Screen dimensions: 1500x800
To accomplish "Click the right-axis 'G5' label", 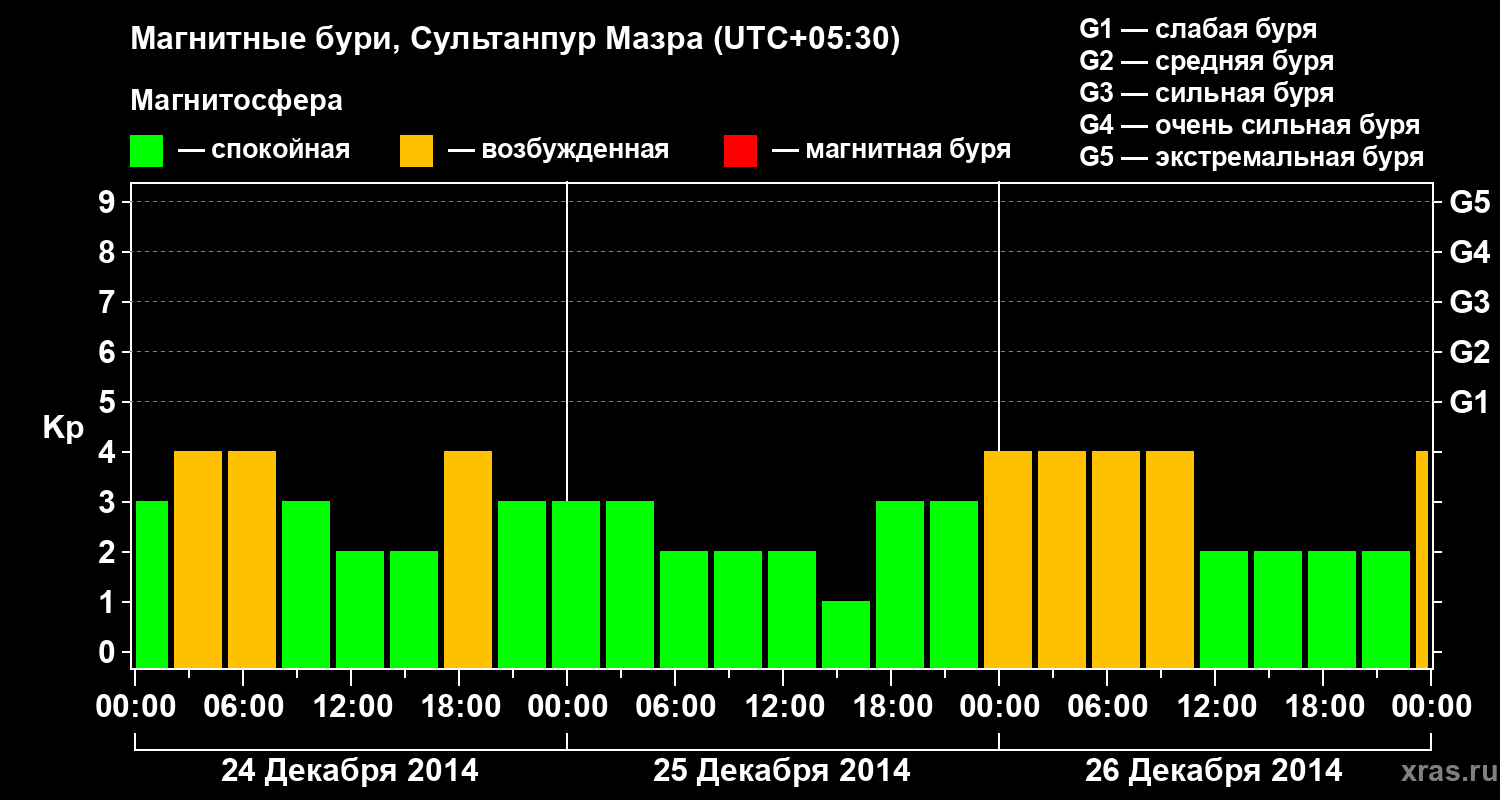I will tap(1470, 202).
